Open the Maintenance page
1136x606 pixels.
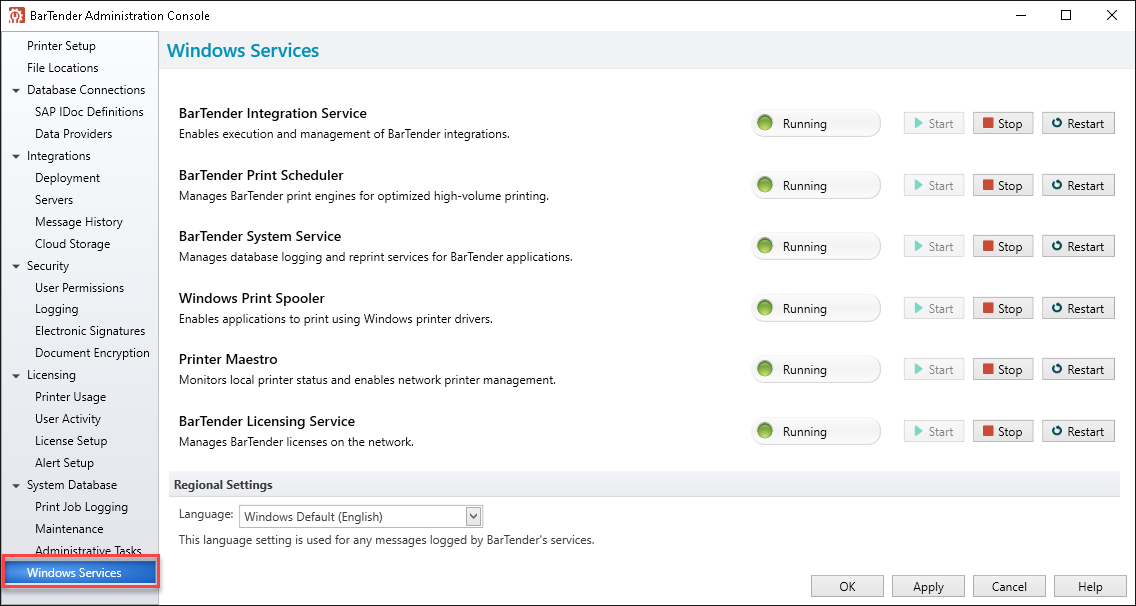pos(70,528)
